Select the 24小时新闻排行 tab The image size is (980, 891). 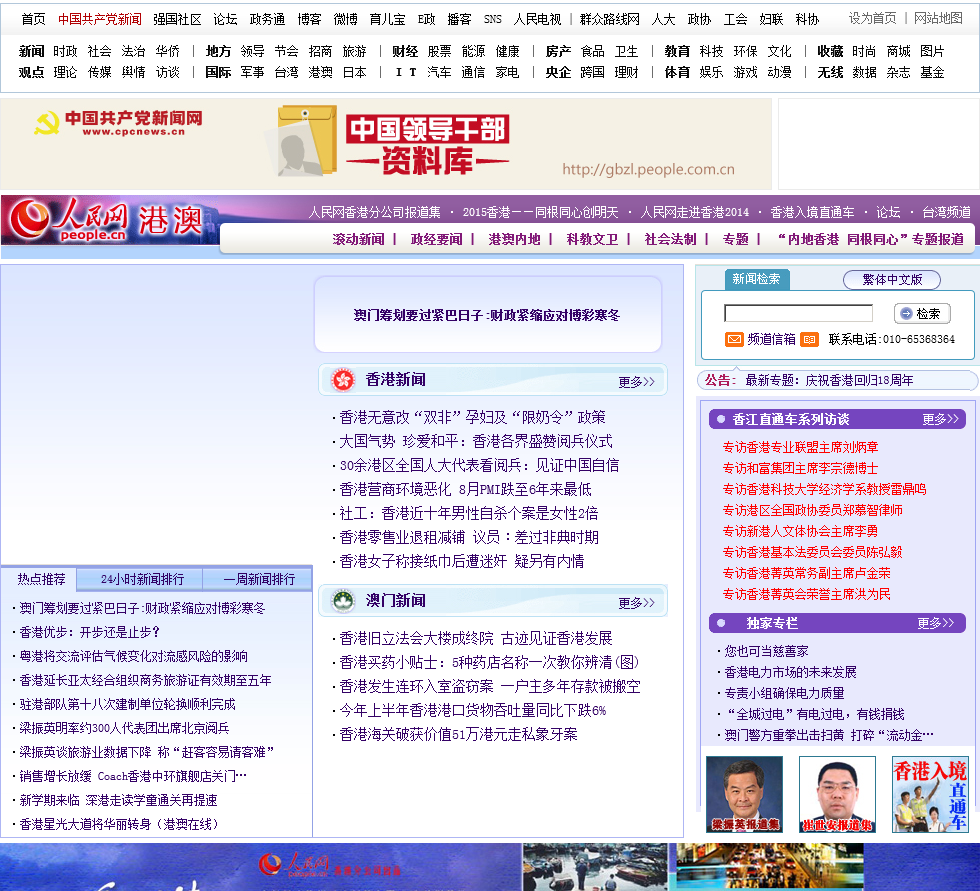click(142, 579)
